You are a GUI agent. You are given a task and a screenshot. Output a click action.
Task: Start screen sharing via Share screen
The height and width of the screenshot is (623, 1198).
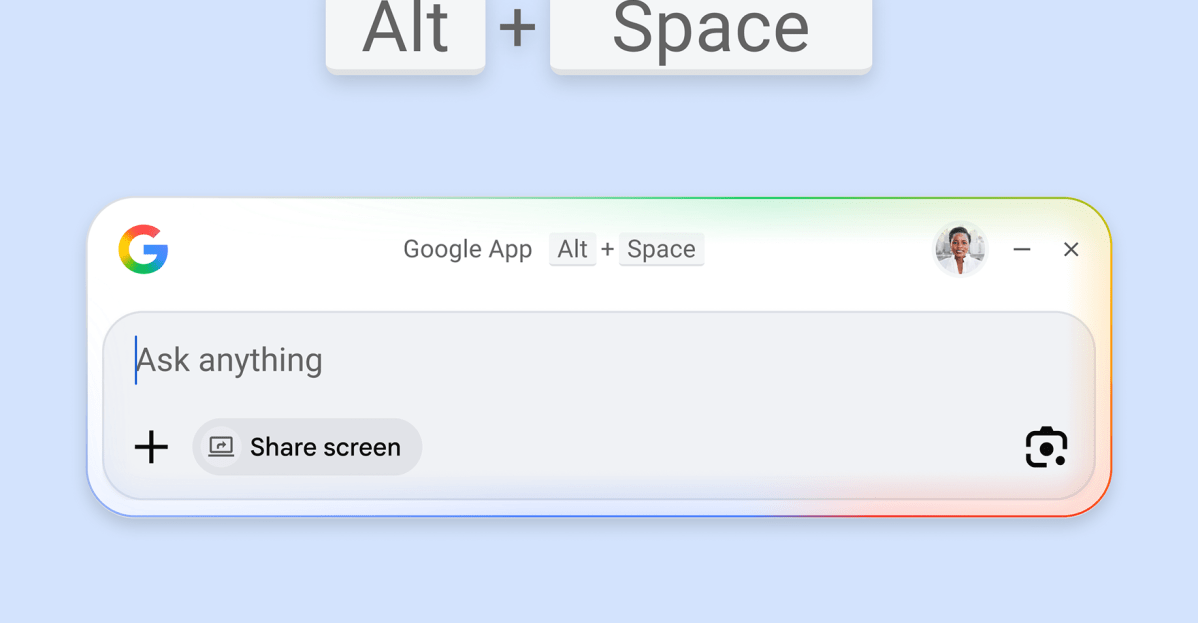(307, 447)
